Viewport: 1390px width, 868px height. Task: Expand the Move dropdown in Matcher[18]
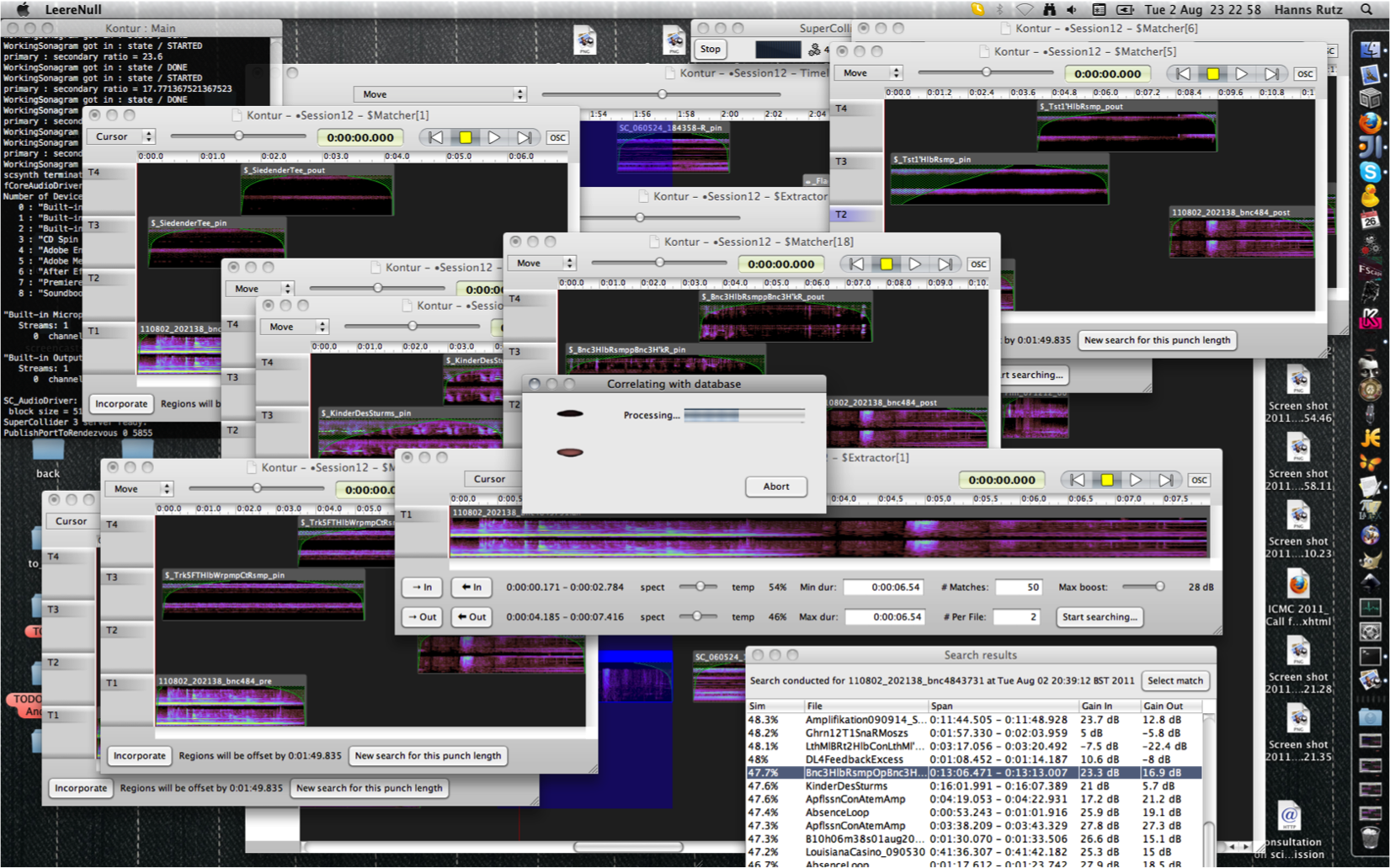pos(544,264)
